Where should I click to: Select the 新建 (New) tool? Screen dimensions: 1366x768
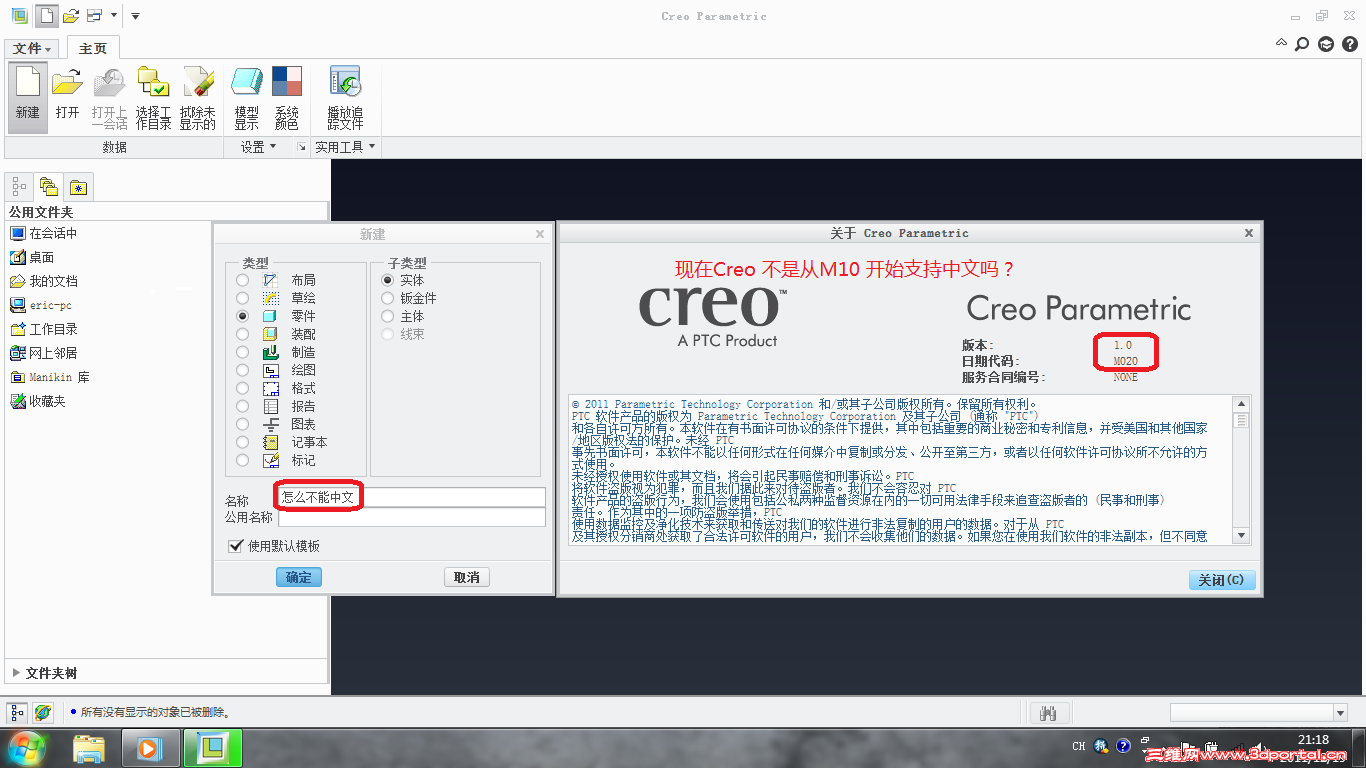pyautogui.click(x=27, y=97)
